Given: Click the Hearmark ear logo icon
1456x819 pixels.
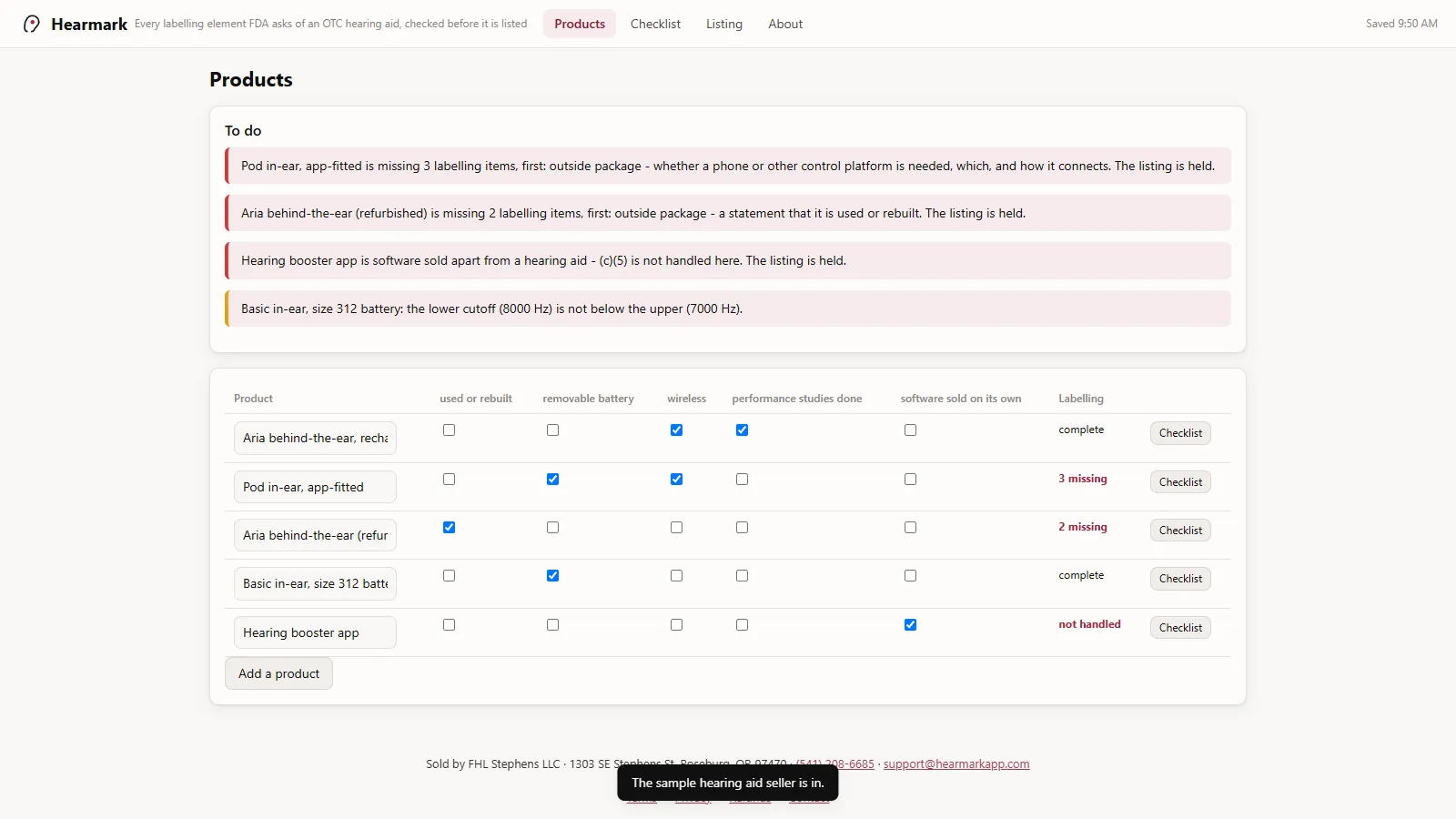Looking at the screenshot, I should [x=32, y=24].
